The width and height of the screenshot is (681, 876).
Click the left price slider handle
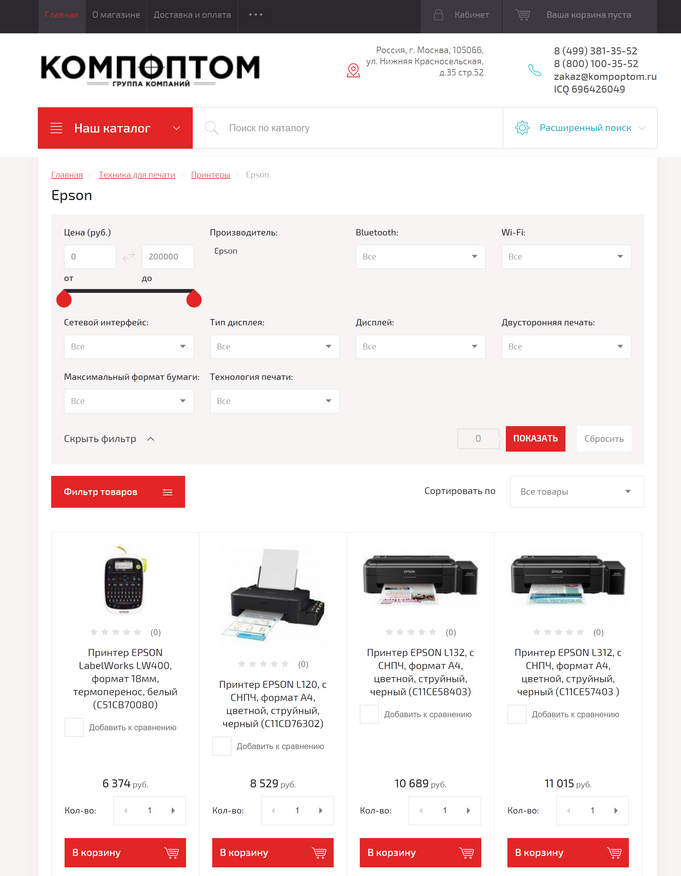click(x=64, y=299)
